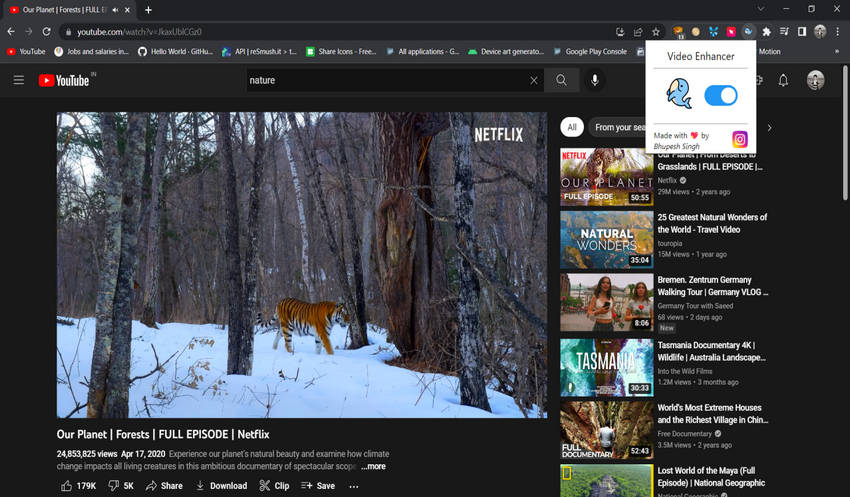The height and width of the screenshot is (497, 850).
Task: Click the Video Enhancer bird extension icon
Action: point(748,32)
